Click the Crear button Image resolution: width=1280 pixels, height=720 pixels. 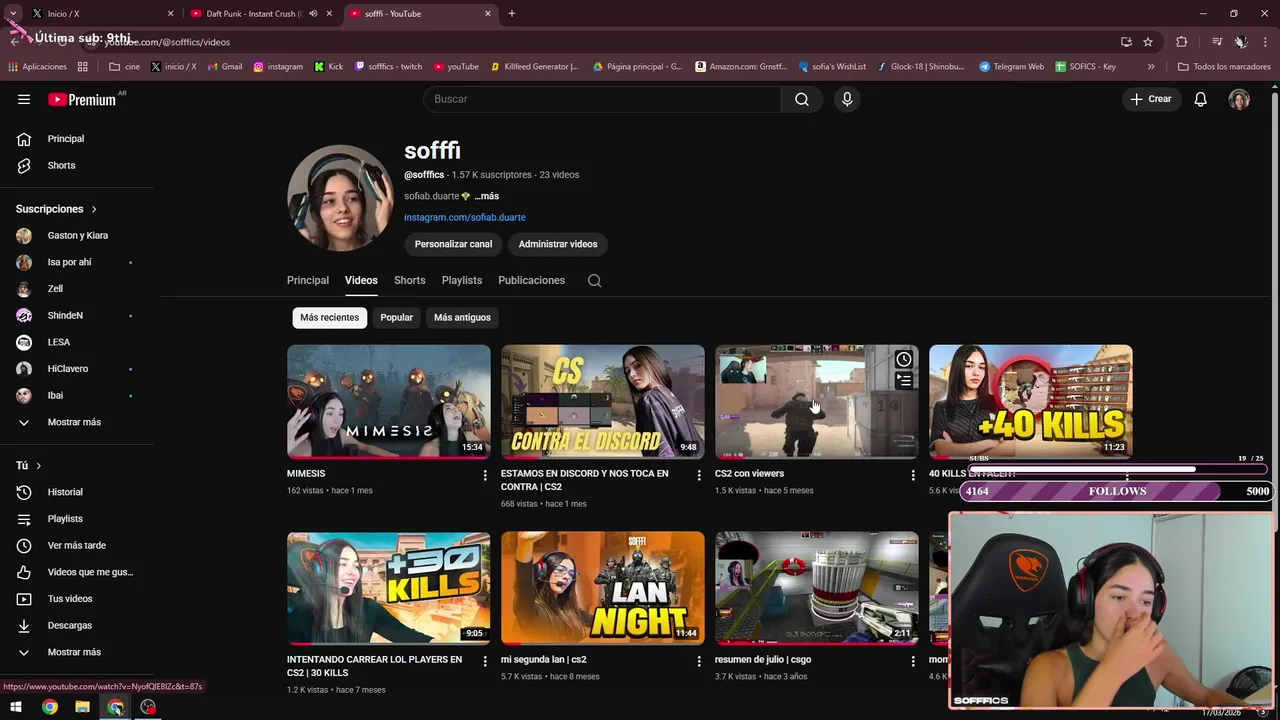[1151, 99]
